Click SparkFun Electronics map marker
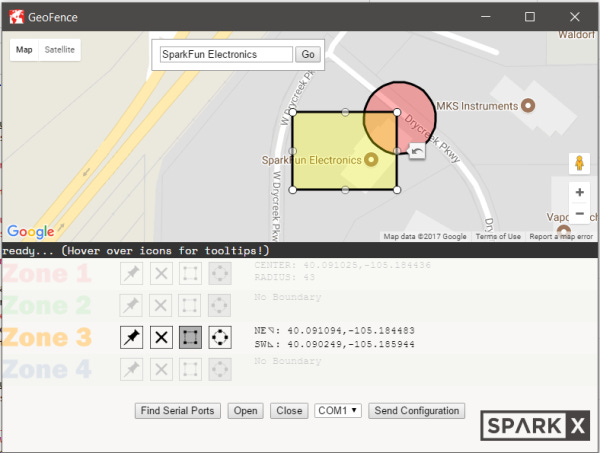This screenshot has height=453, width=600. [371, 160]
